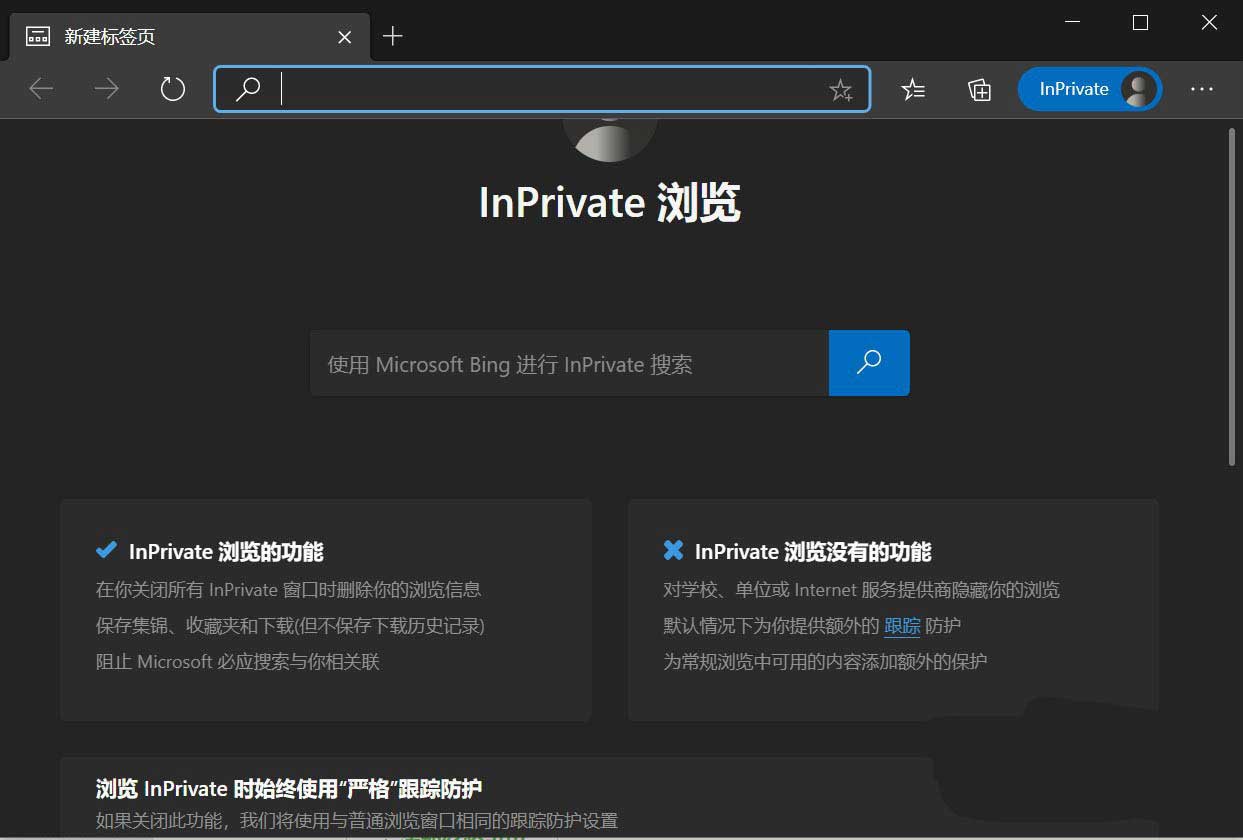1243x840 pixels.
Task: Open the 跟踪 link about tracking protection
Action: click(902, 625)
